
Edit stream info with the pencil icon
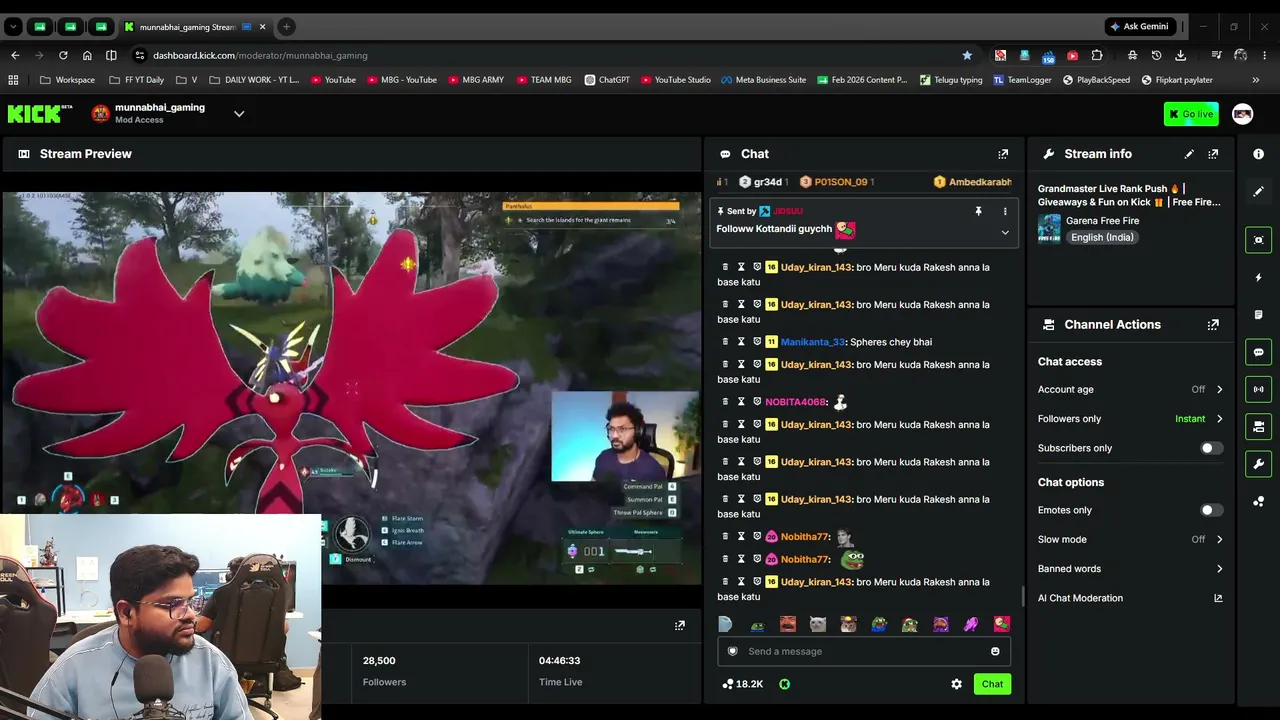click(x=1189, y=154)
